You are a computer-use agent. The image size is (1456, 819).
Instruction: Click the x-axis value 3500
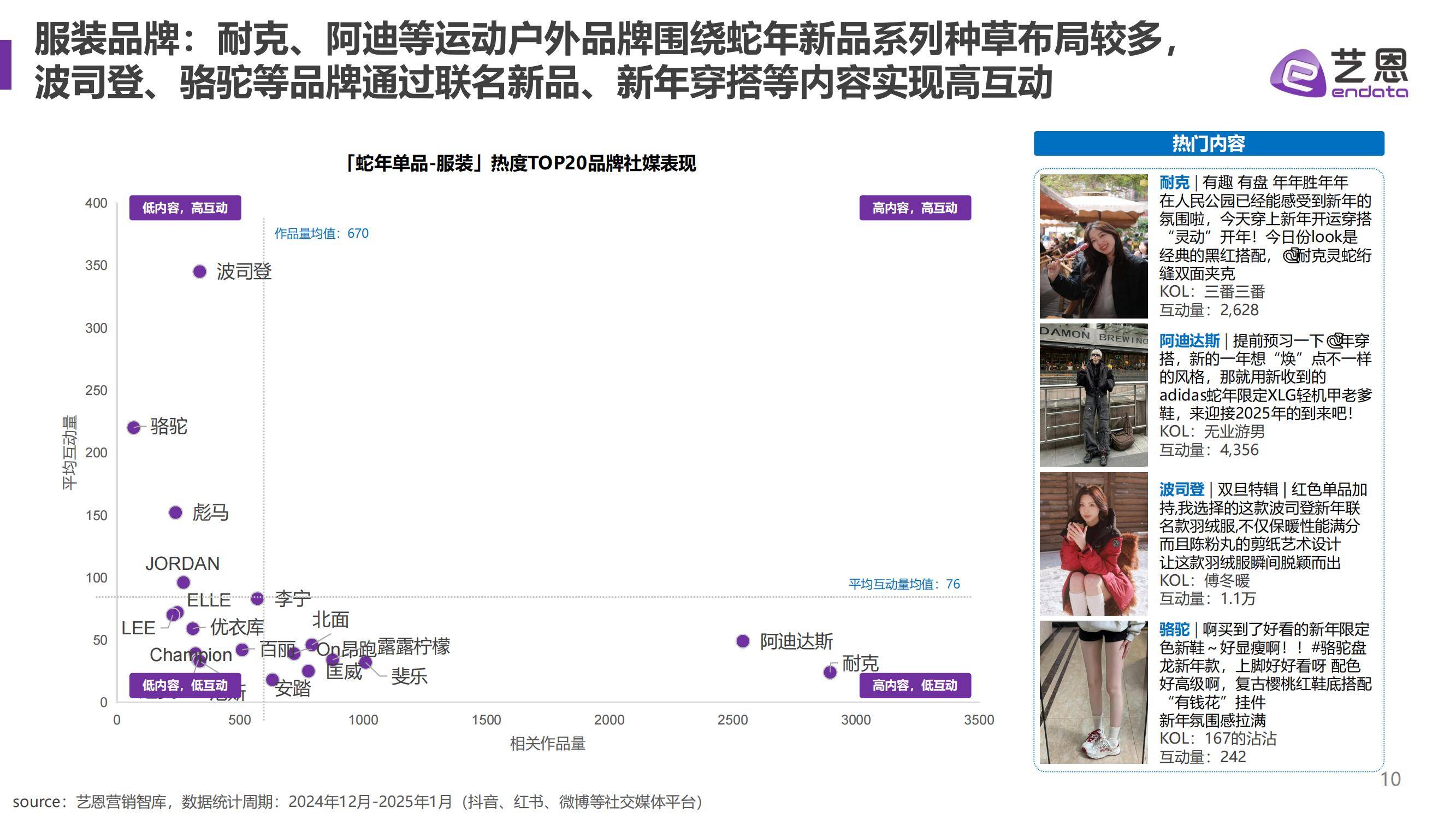click(979, 720)
